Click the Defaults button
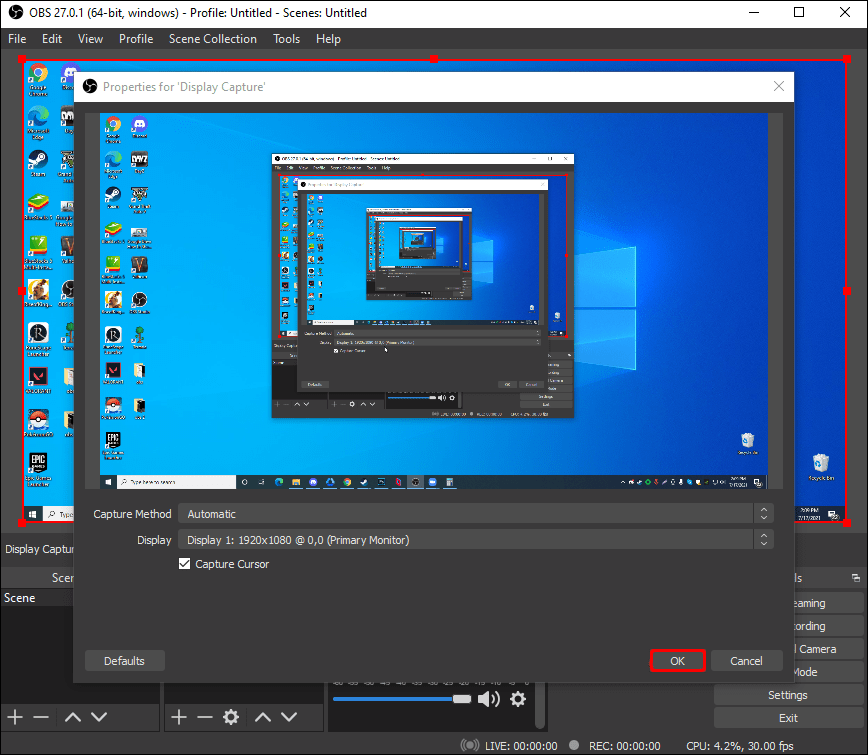Image resolution: width=868 pixels, height=755 pixels. coord(124,660)
